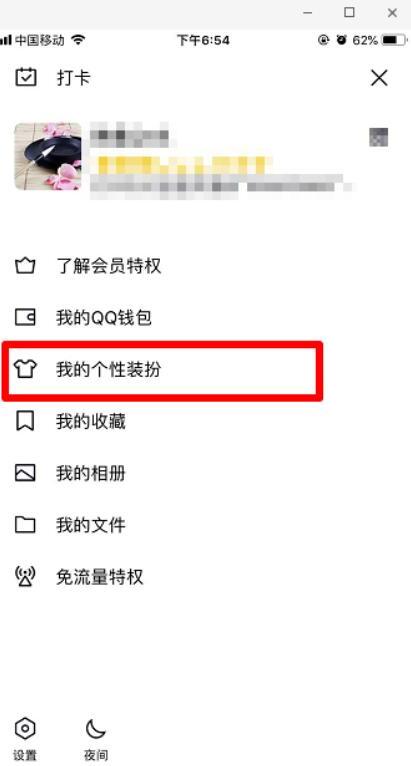The height and width of the screenshot is (766, 411).
Task: Close the side drawer with X
Action: (379, 78)
